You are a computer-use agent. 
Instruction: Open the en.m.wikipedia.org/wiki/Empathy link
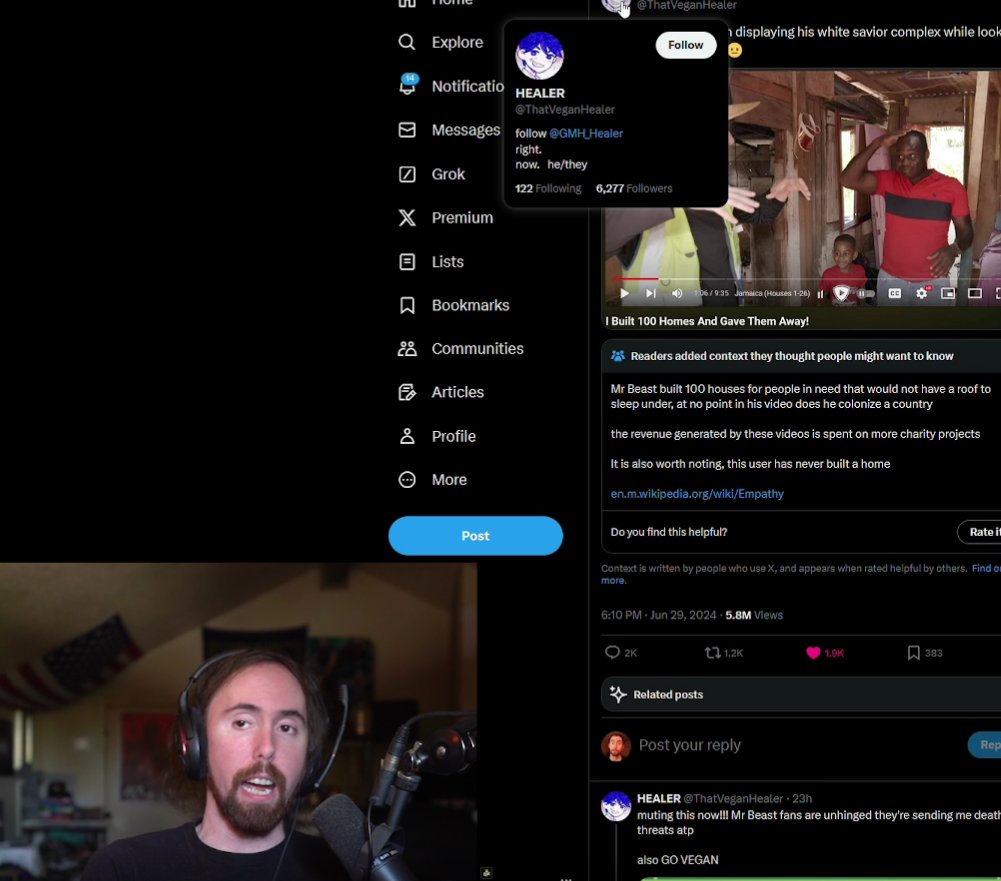696,493
